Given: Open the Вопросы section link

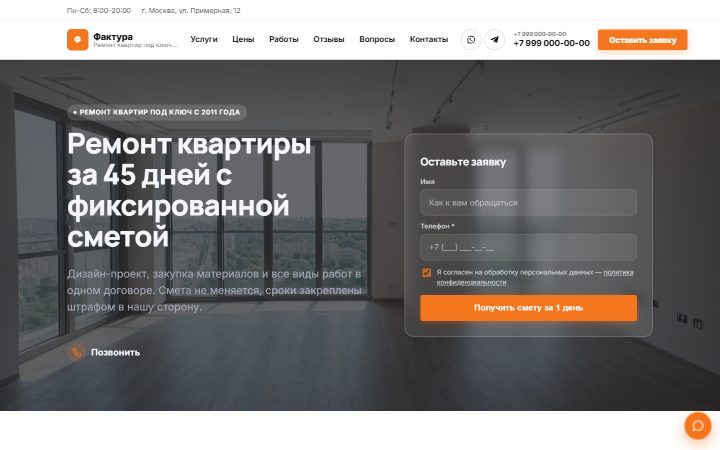Looking at the screenshot, I should coord(377,39).
